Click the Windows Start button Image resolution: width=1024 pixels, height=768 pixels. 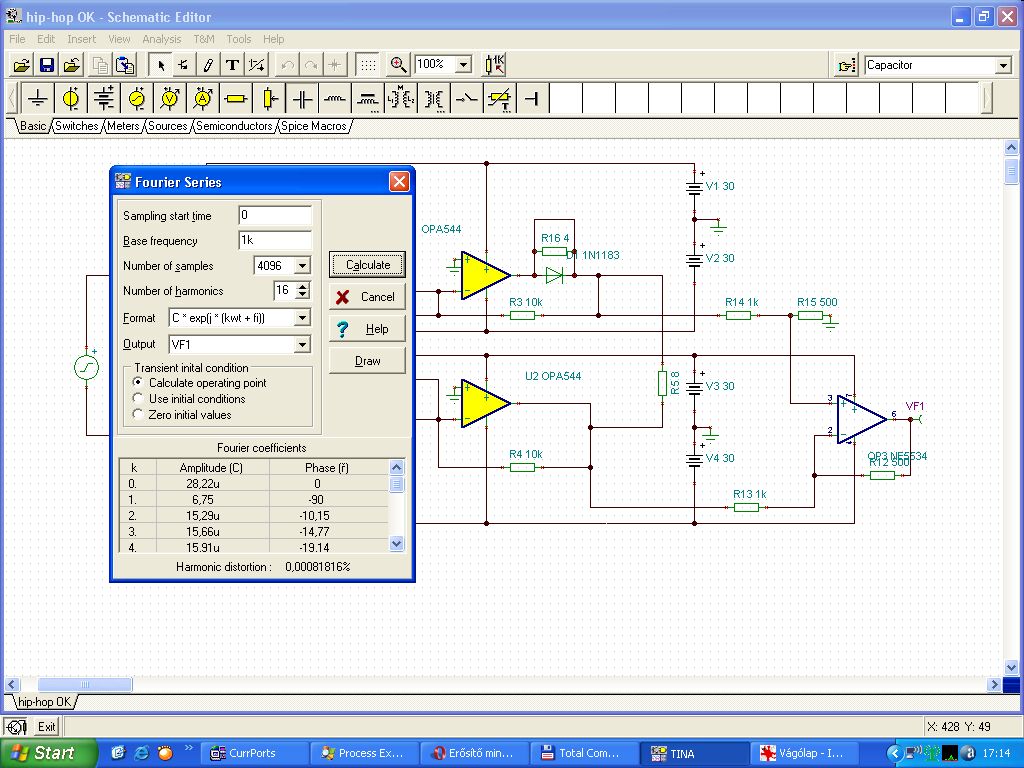[x=48, y=753]
